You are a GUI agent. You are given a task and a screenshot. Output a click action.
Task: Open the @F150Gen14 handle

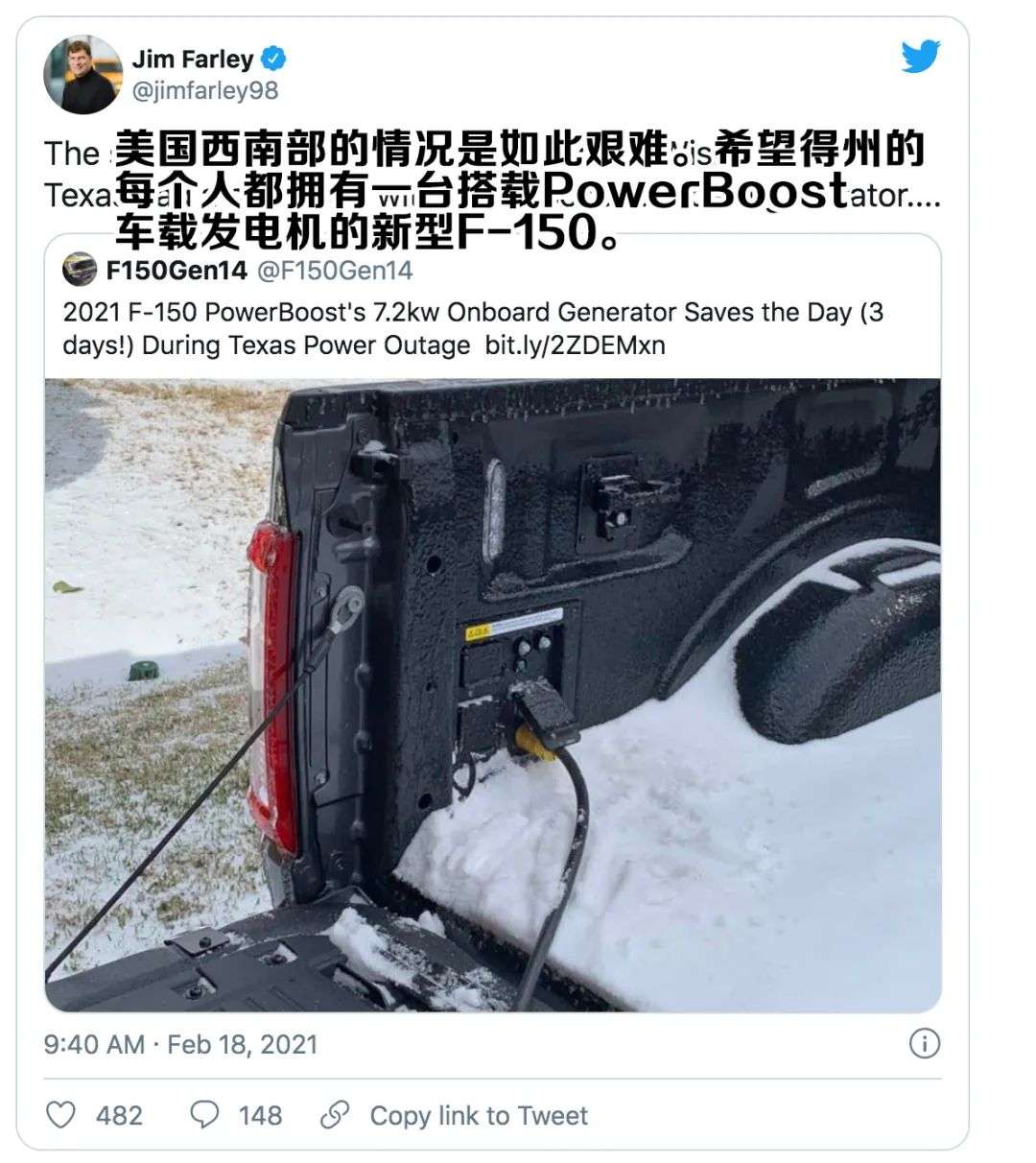tap(335, 271)
